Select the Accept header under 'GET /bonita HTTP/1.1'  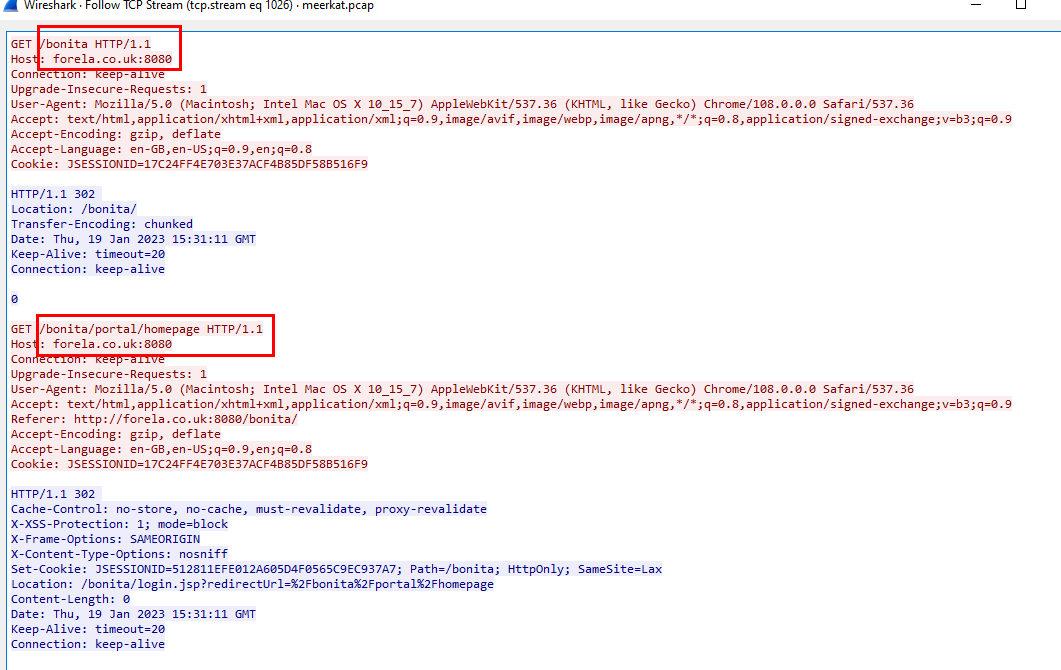pos(511,118)
